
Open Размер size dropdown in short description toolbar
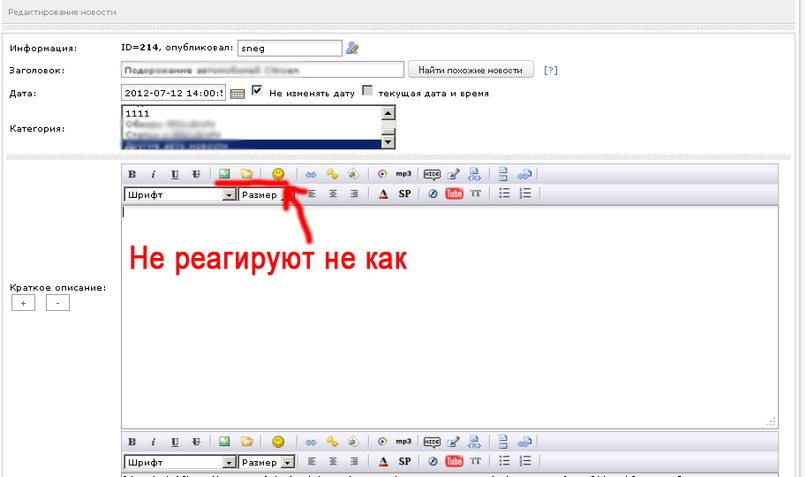(x=265, y=195)
